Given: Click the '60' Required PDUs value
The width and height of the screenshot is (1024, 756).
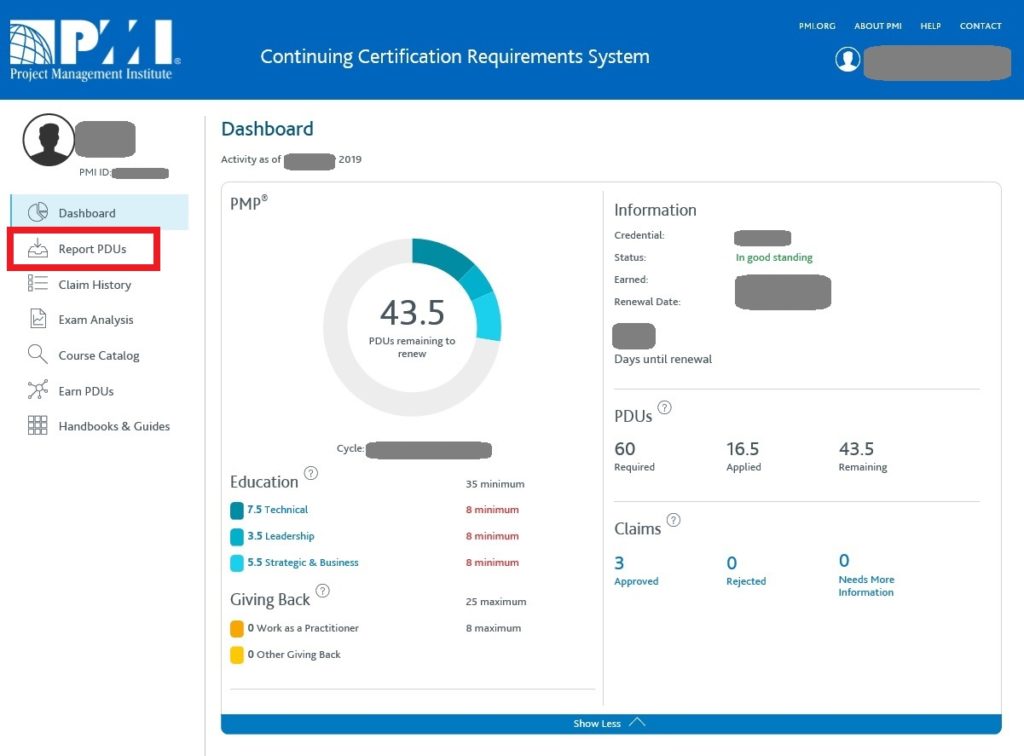Looking at the screenshot, I should (624, 449).
